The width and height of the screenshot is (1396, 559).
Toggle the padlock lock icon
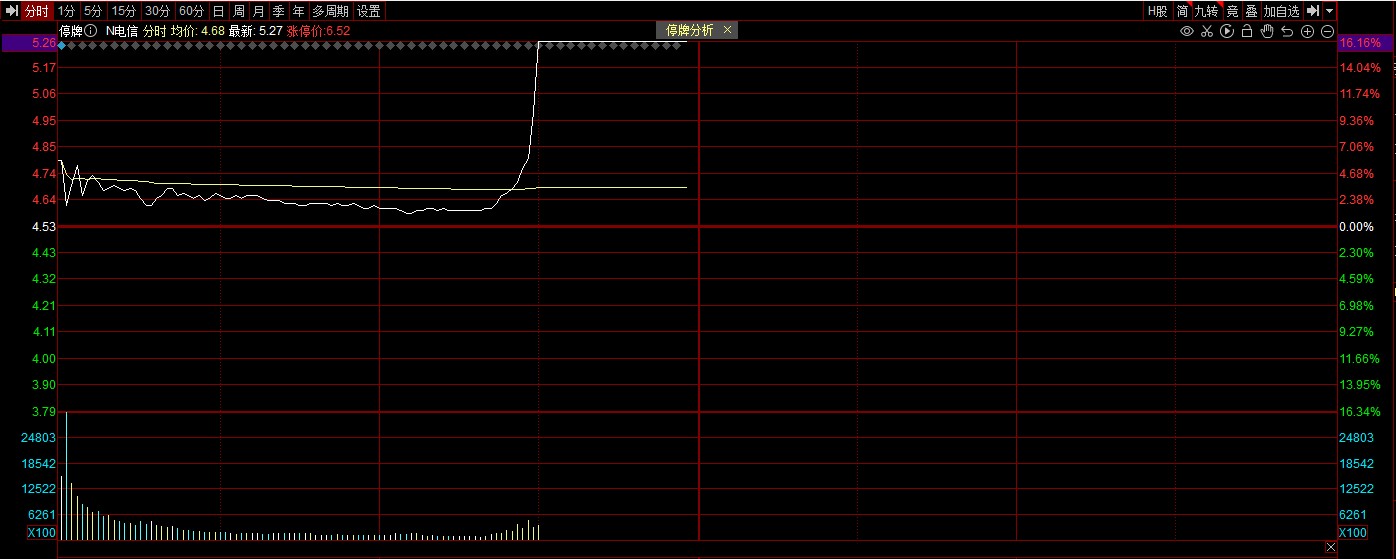(1247, 32)
